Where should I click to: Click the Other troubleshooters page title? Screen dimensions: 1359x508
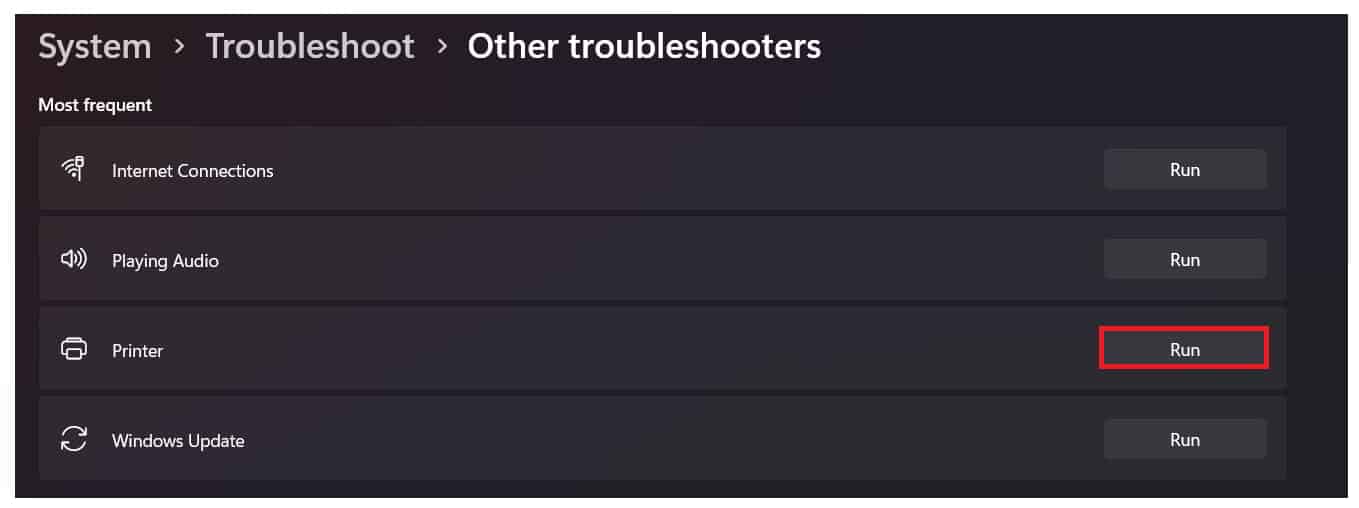[x=644, y=47]
